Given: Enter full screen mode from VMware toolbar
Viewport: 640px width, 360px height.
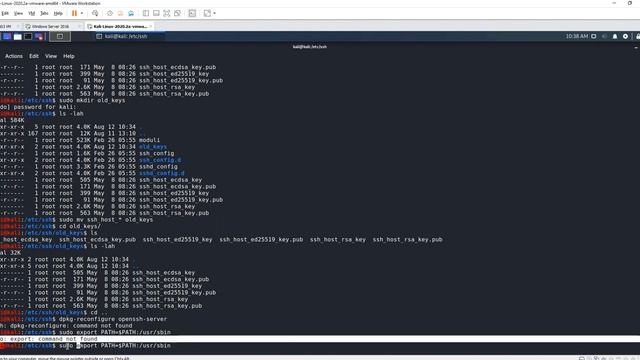Looking at the screenshot, I should pos(167,13).
